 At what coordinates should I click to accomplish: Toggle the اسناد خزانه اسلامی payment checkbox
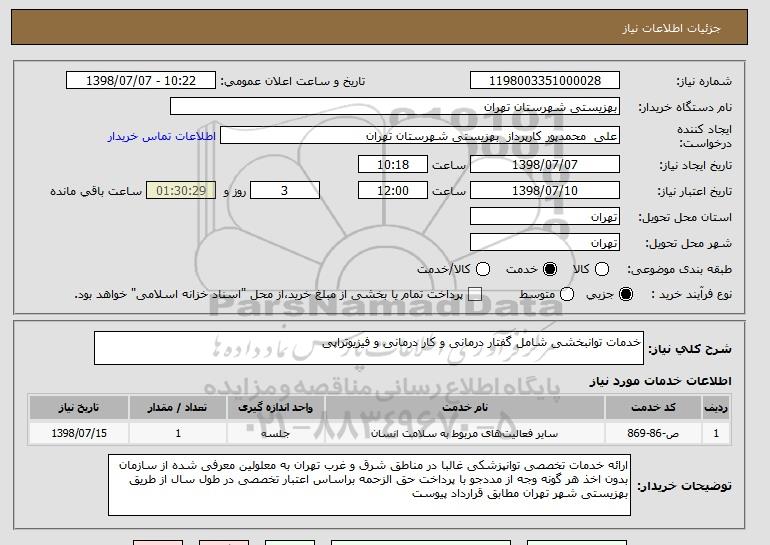tap(474, 294)
